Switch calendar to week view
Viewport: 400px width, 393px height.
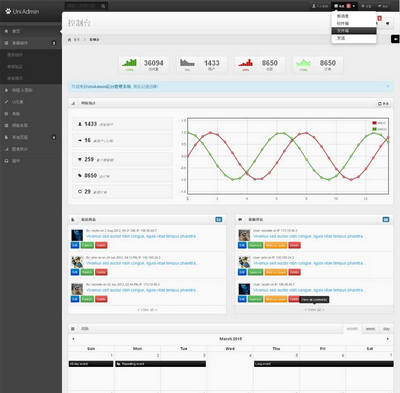coord(370,329)
